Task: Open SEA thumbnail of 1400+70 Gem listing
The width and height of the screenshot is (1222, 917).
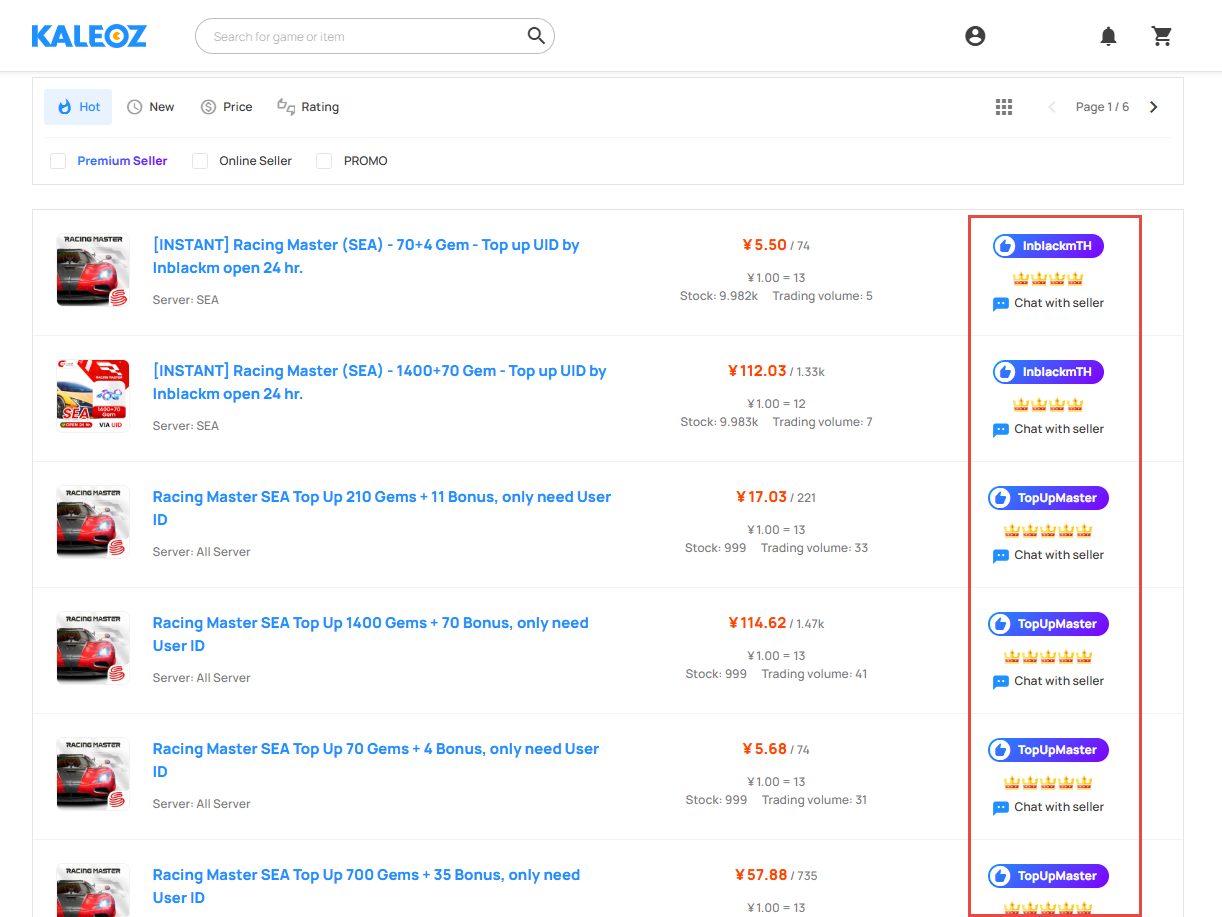Action: coord(93,395)
